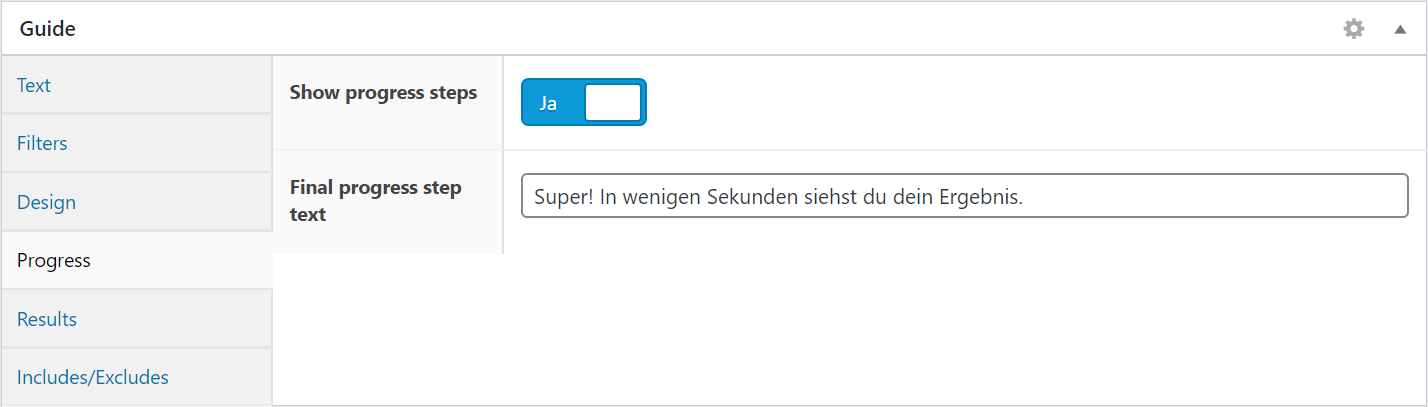Click the 'Final progress step text' label
Viewport: 1428px width, 407px height.
[375, 200]
